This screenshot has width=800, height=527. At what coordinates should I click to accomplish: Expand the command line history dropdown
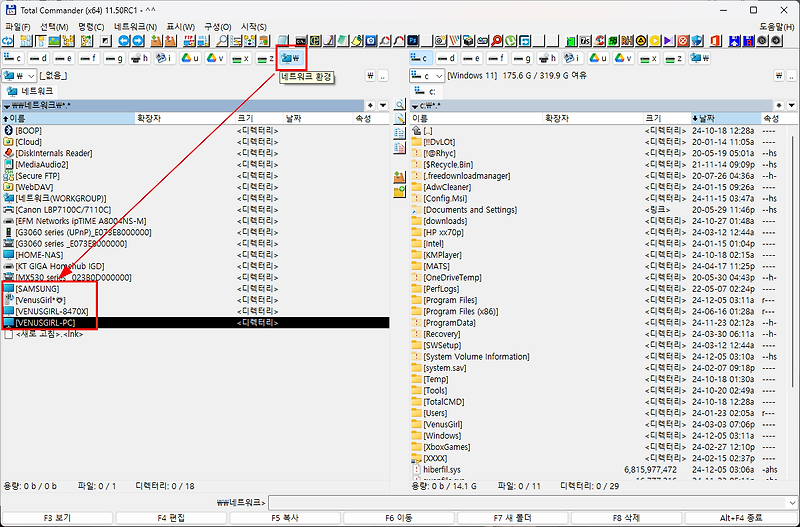791,503
